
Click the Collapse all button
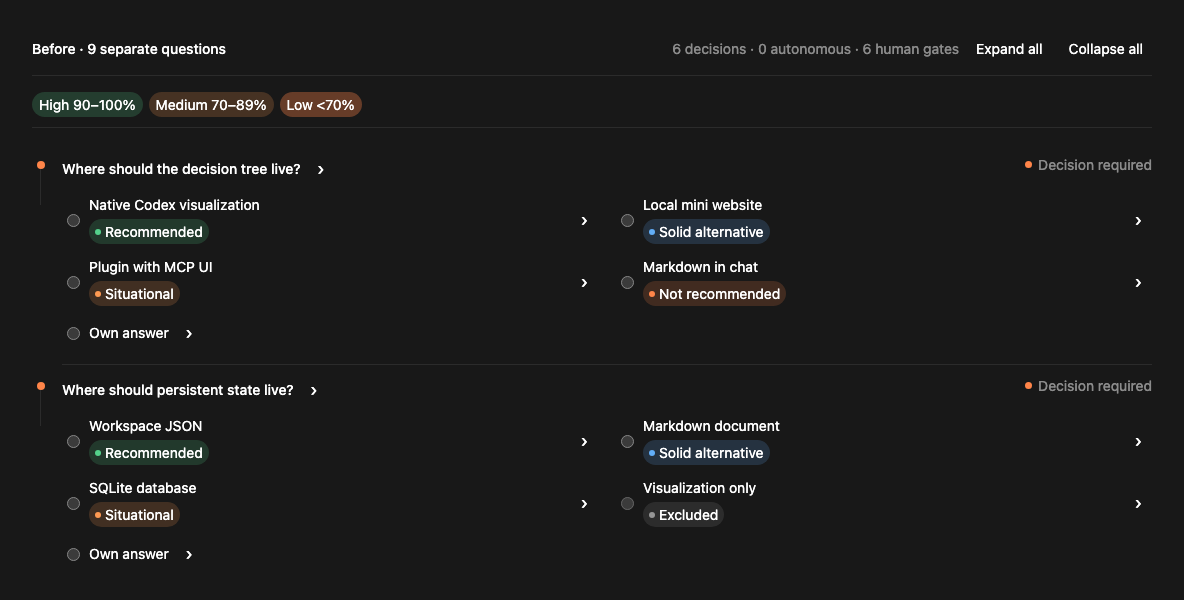point(1105,49)
